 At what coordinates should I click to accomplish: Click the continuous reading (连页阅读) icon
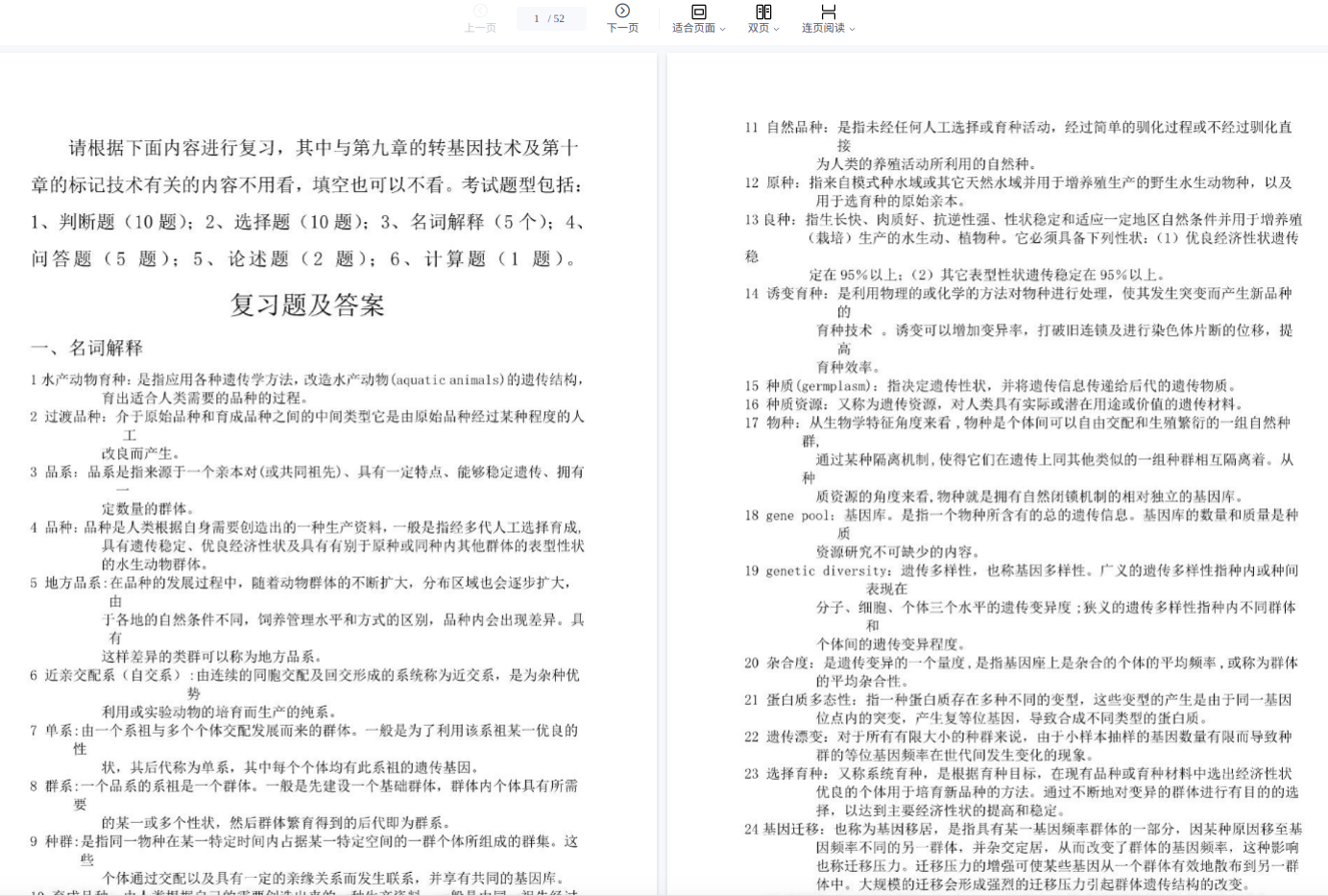pos(828,12)
